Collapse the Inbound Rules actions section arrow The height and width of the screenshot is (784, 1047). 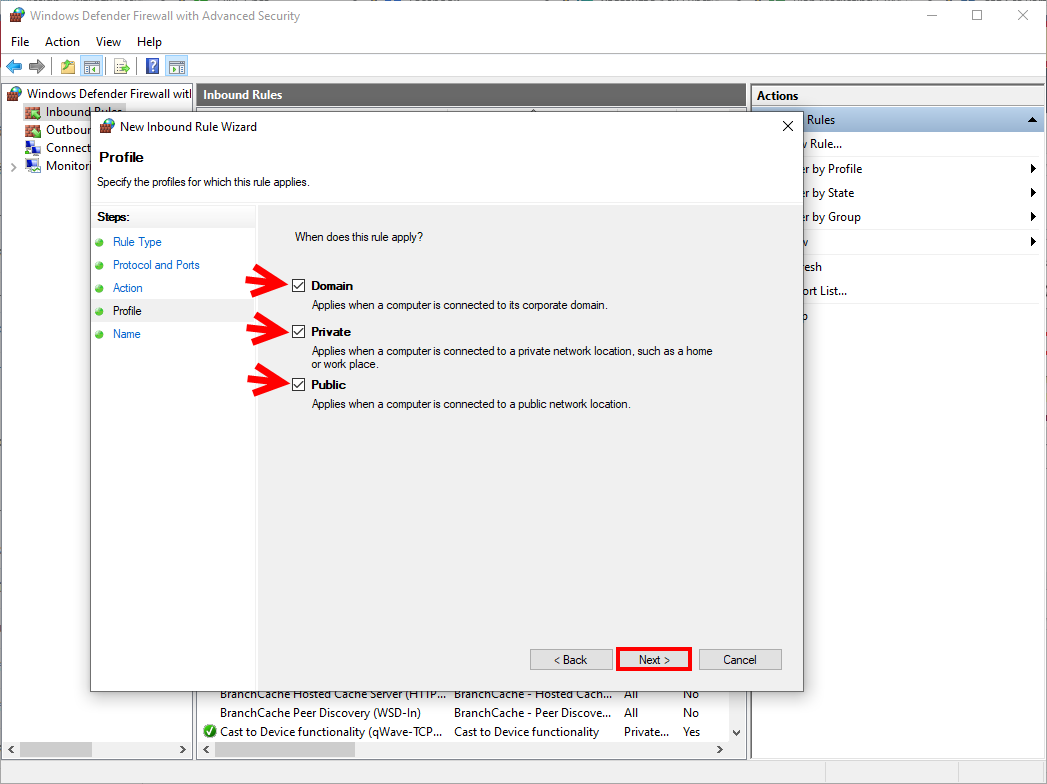click(x=1032, y=120)
